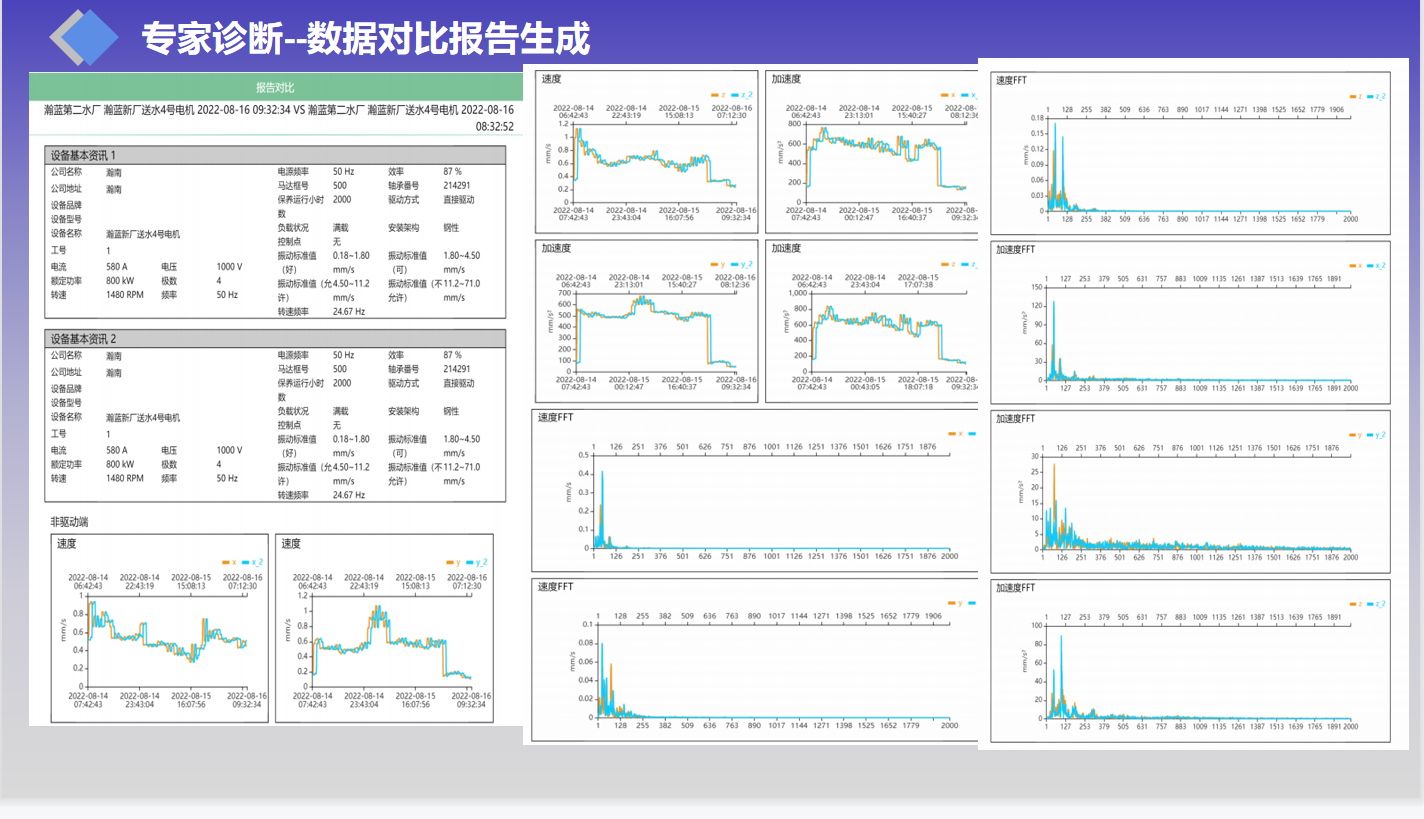1424x819 pixels.
Task: Click the orange z legend marker in 速度FFT chart
Action: tap(1353, 96)
